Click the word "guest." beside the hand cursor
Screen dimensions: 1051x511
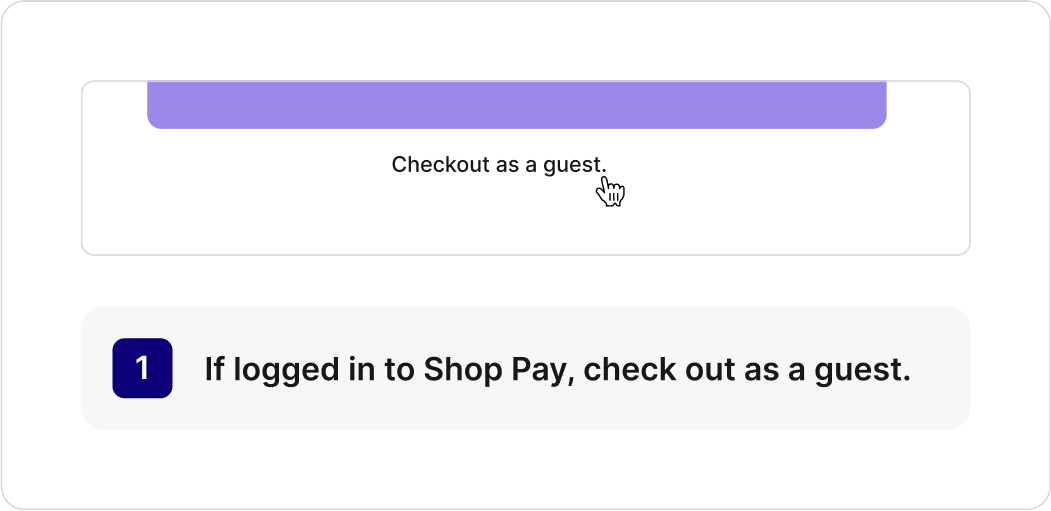click(574, 165)
